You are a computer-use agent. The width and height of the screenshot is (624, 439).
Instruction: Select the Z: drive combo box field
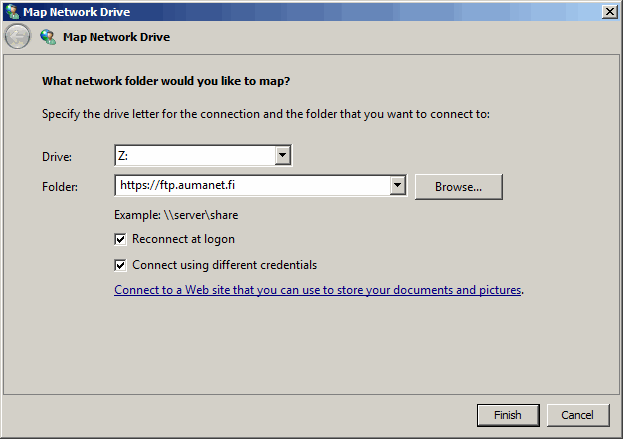(203, 156)
